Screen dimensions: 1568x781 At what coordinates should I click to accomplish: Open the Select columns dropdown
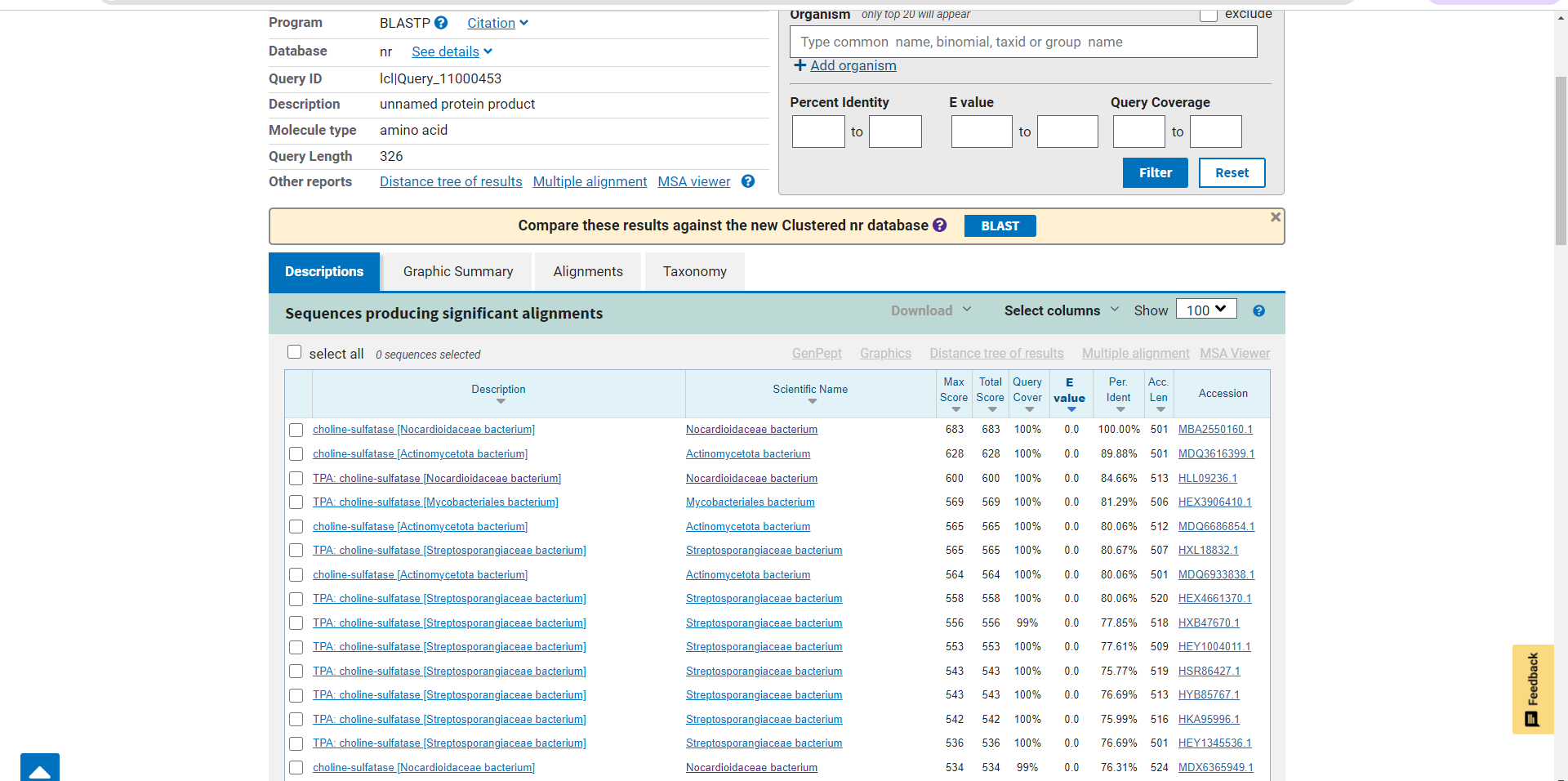point(1062,310)
